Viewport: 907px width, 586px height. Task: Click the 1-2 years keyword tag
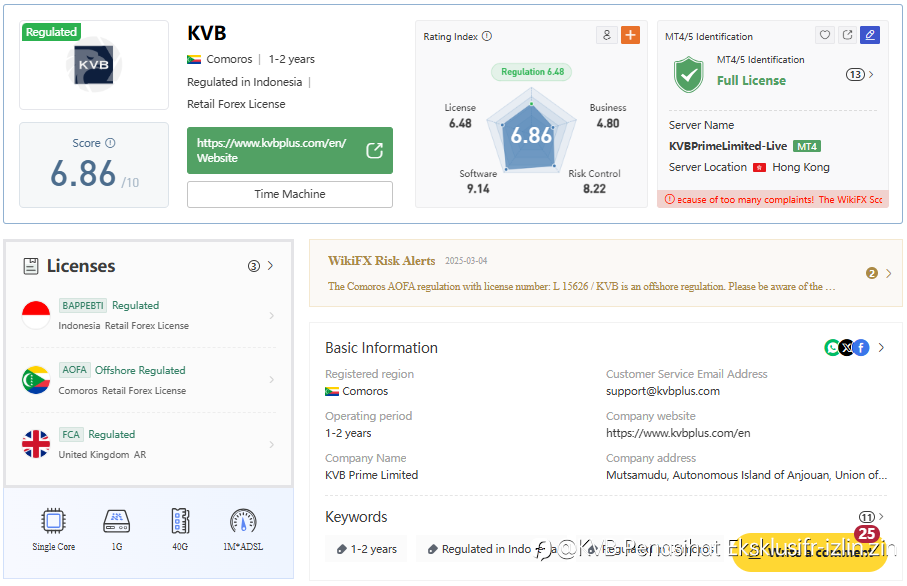pyautogui.click(x=367, y=549)
